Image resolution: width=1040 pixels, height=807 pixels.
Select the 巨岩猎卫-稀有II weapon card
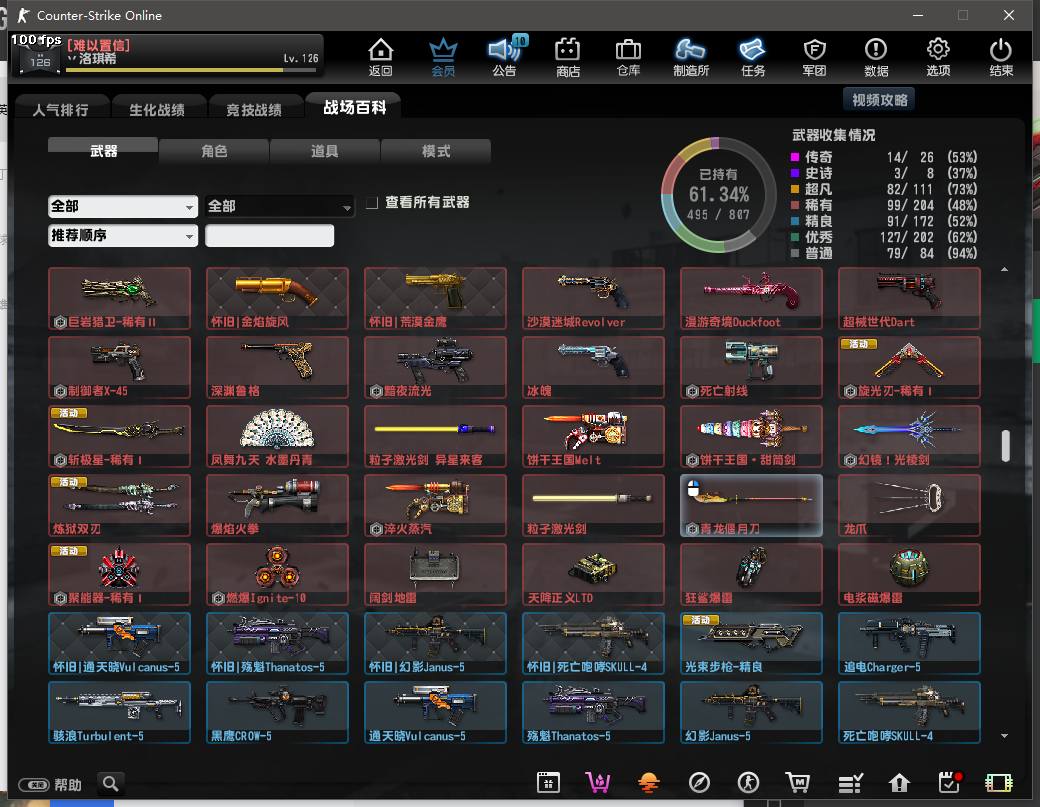tap(119, 298)
